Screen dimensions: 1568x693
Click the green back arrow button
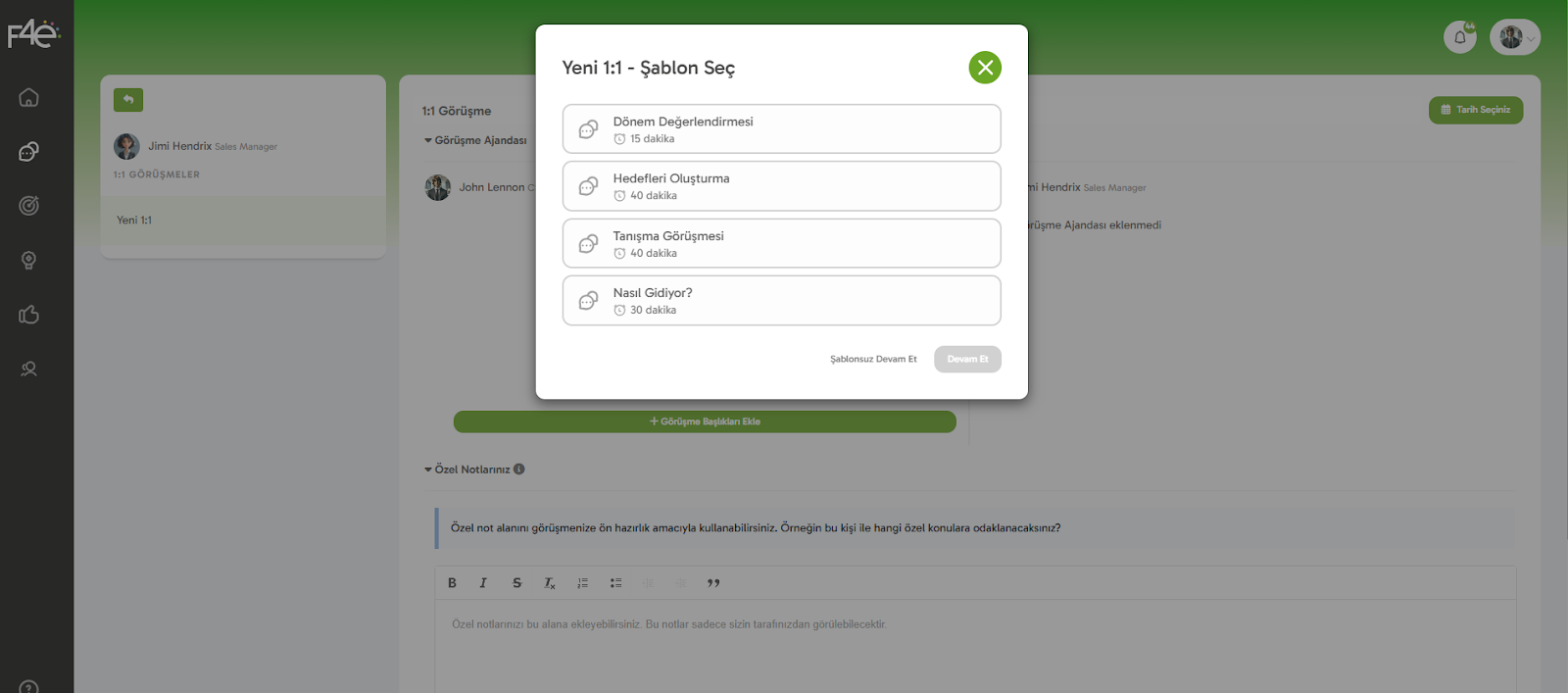128,100
